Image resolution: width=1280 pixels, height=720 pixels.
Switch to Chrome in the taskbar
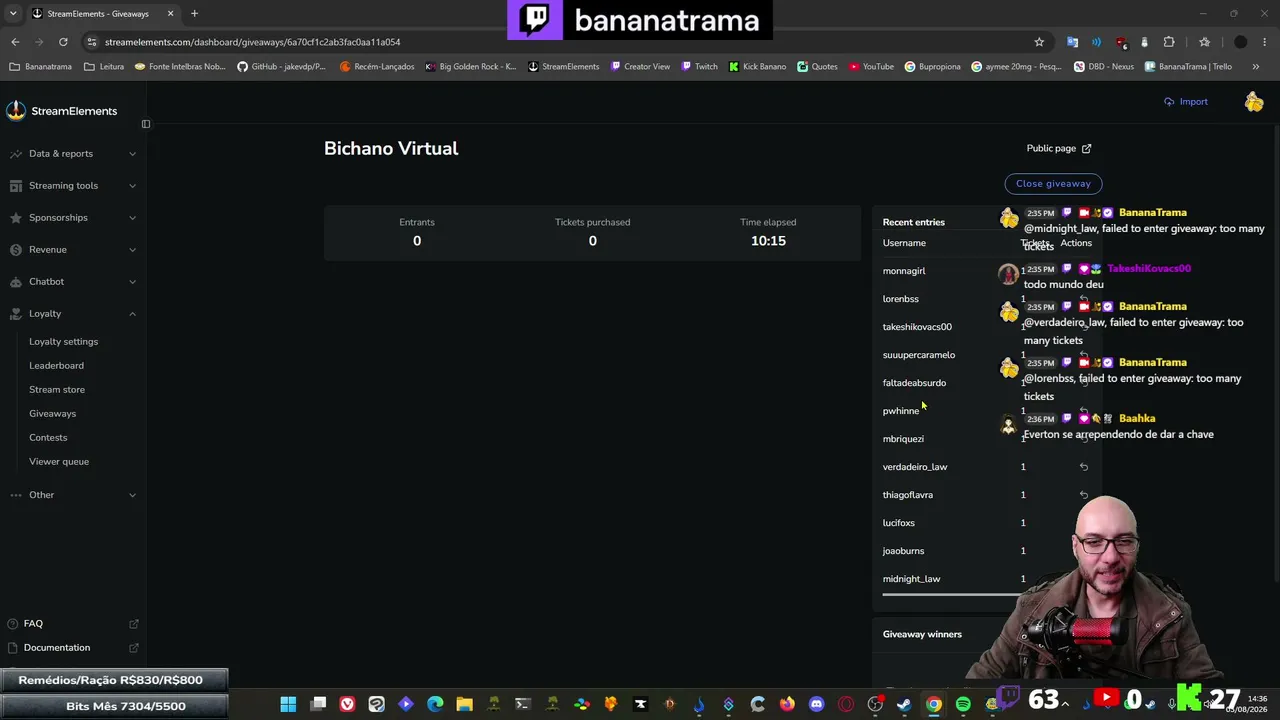[933, 704]
